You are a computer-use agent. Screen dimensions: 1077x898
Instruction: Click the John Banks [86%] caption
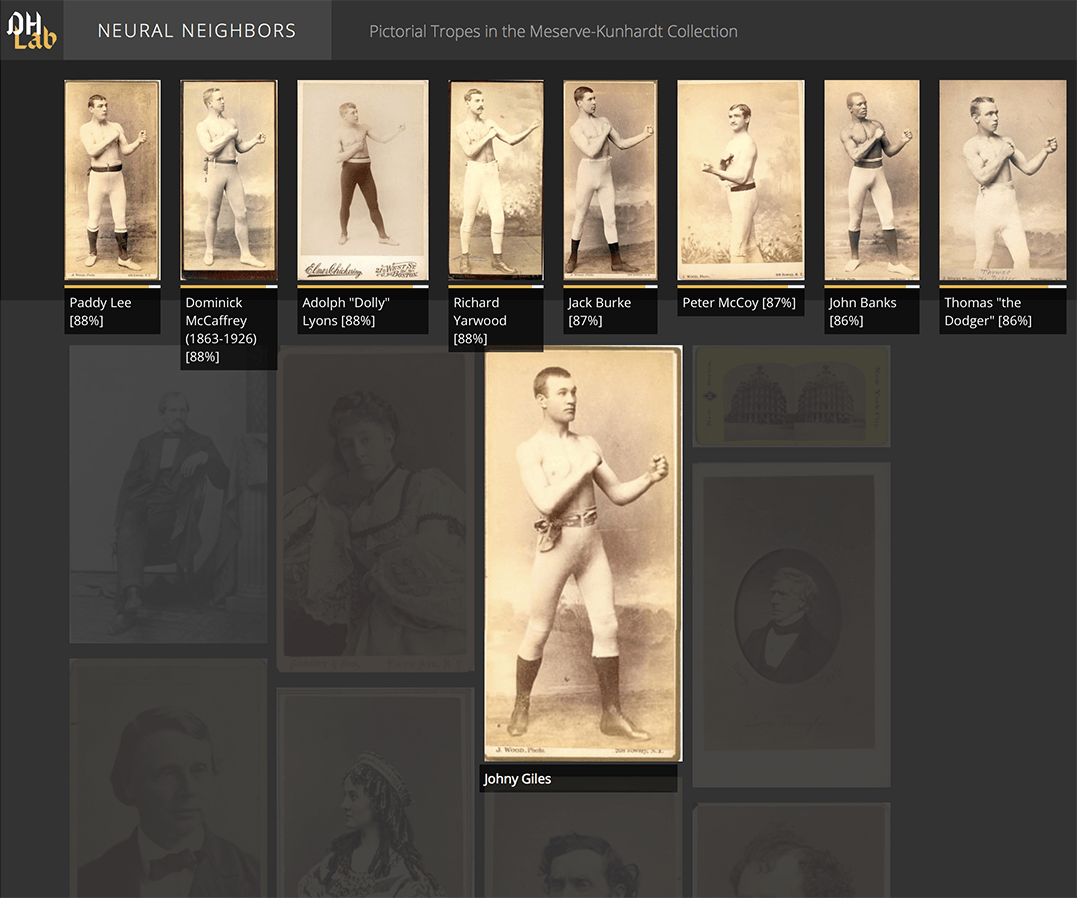click(x=863, y=311)
